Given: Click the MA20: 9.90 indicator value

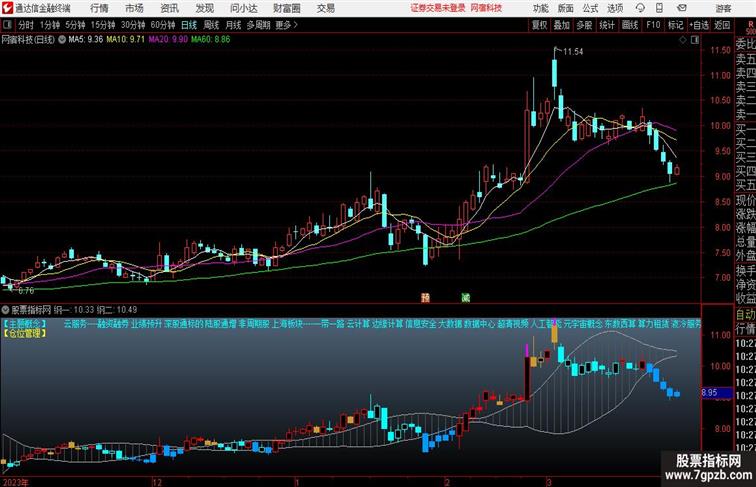Looking at the screenshot, I should [168, 40].
